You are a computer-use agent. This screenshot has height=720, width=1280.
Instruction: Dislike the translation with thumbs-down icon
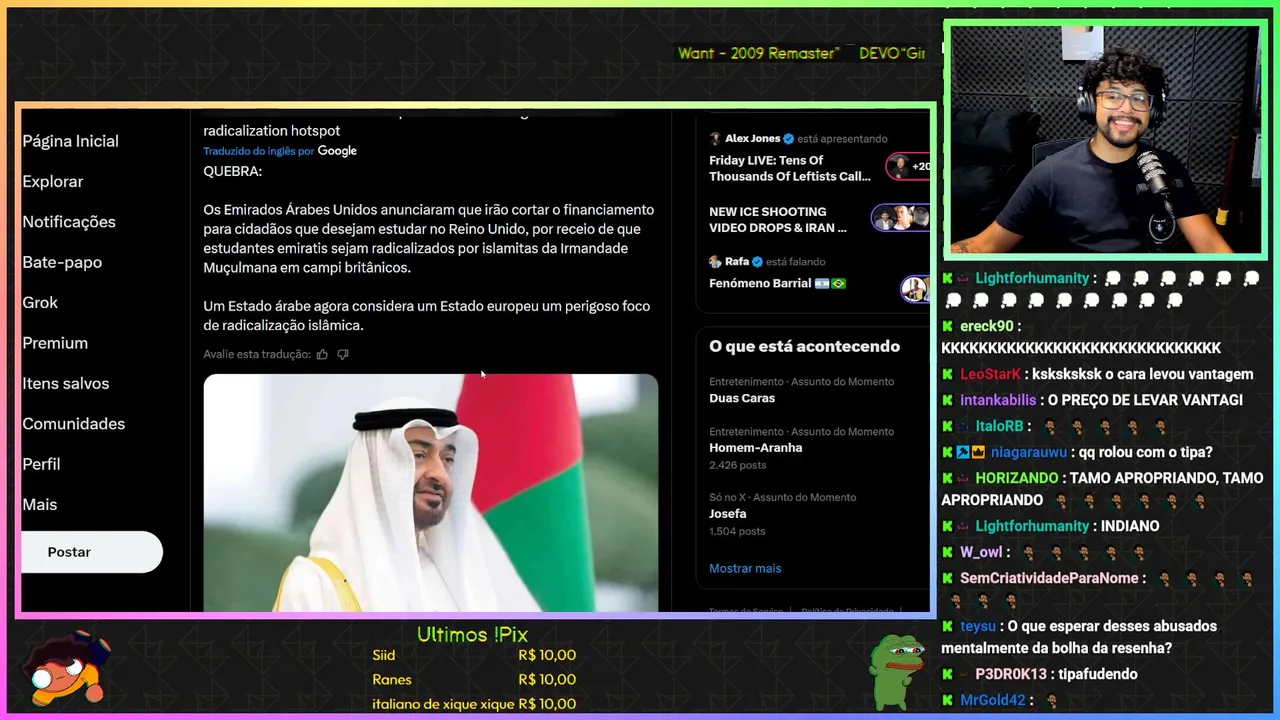tap(343, 354)
